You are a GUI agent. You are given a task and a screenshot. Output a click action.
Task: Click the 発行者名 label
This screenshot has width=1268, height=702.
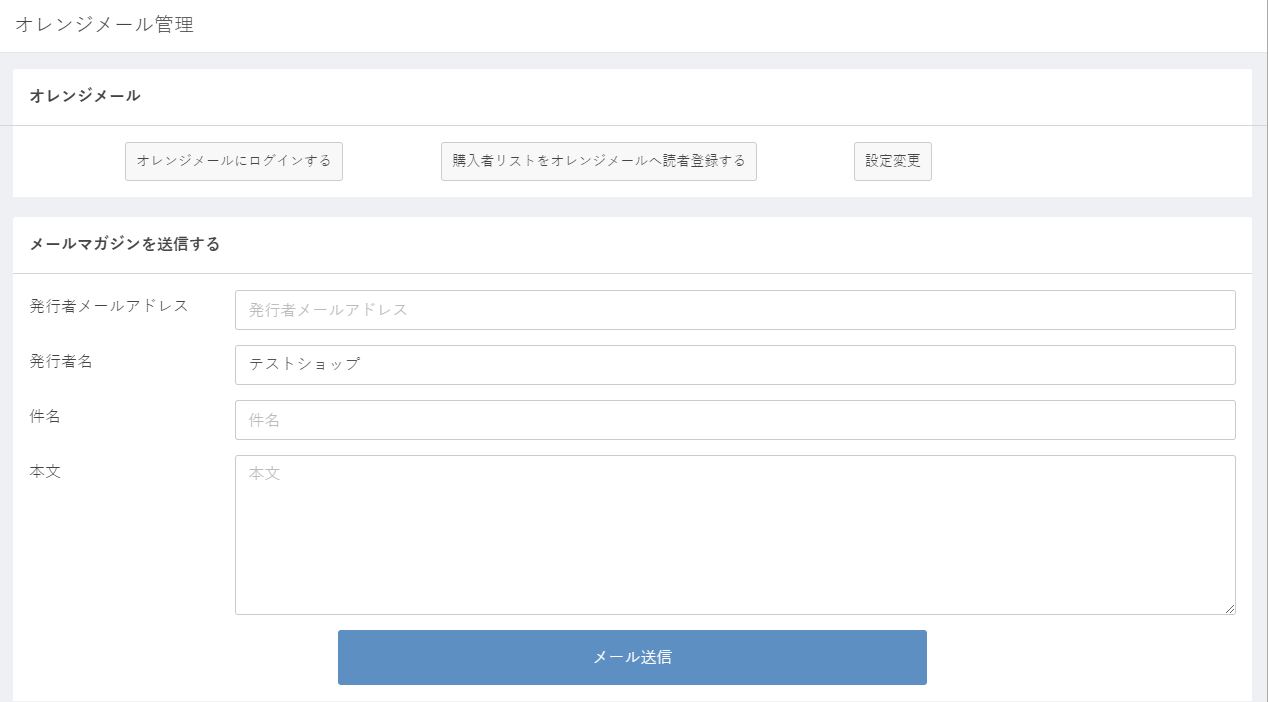coord(61,361)
